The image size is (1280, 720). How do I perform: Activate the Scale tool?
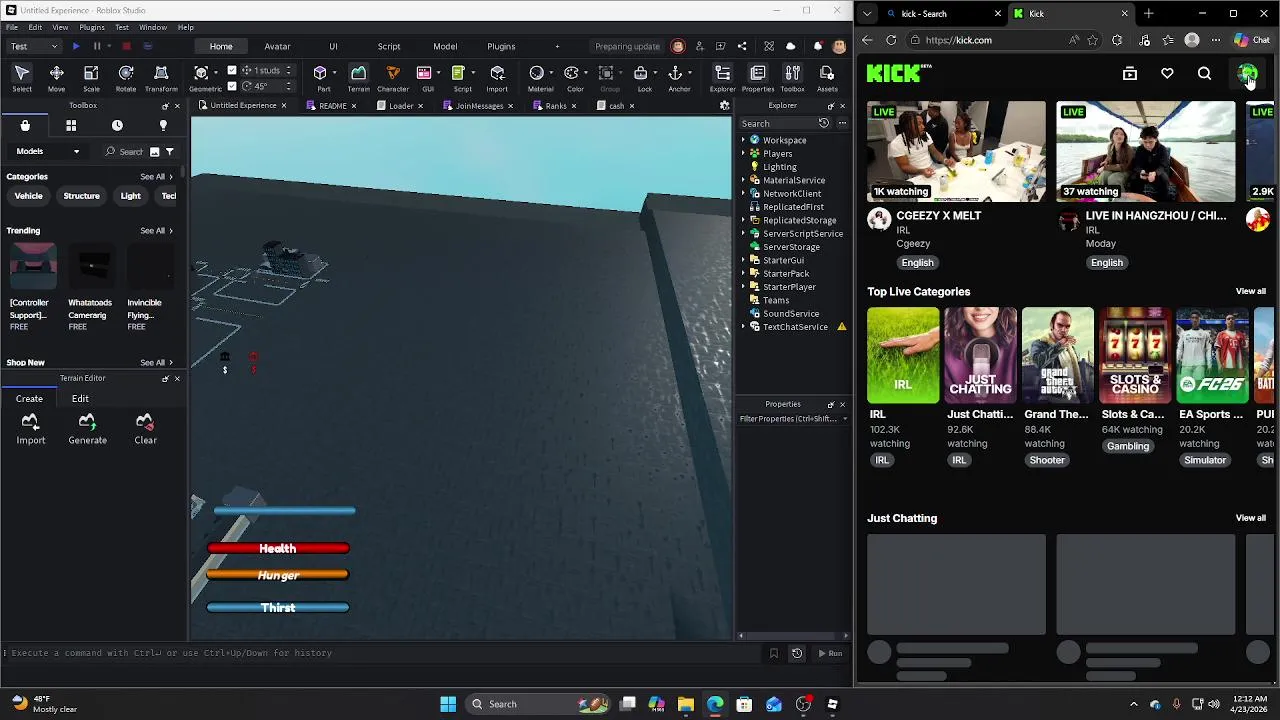pos(91,77)
